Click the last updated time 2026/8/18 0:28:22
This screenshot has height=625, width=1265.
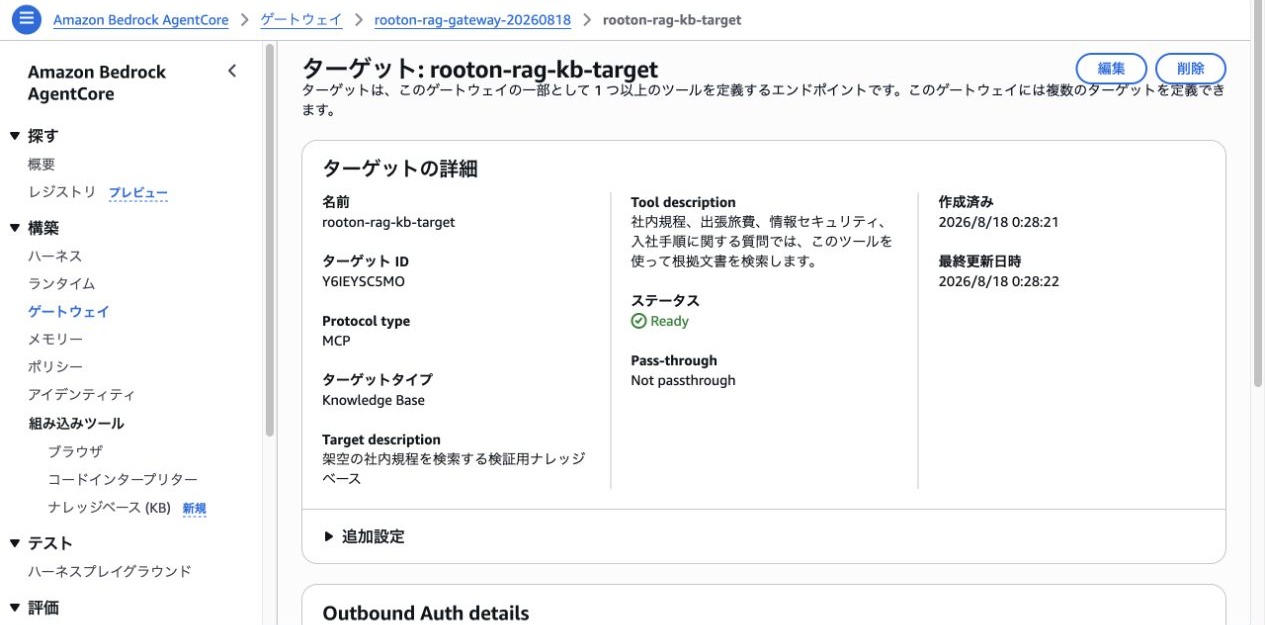(998, 281)
